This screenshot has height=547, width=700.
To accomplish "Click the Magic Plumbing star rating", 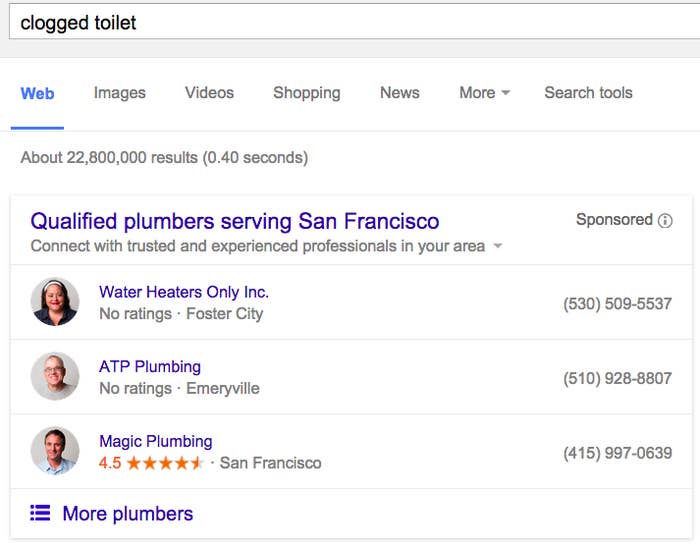I will [165, 463].
